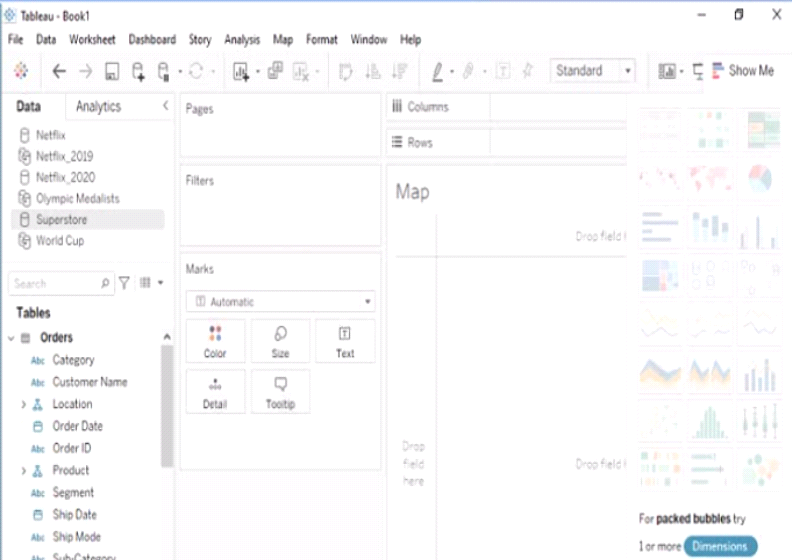792x560 pixels.
Task: Click the Data pane vertical scrollbar
Action: tap(167, 406)
